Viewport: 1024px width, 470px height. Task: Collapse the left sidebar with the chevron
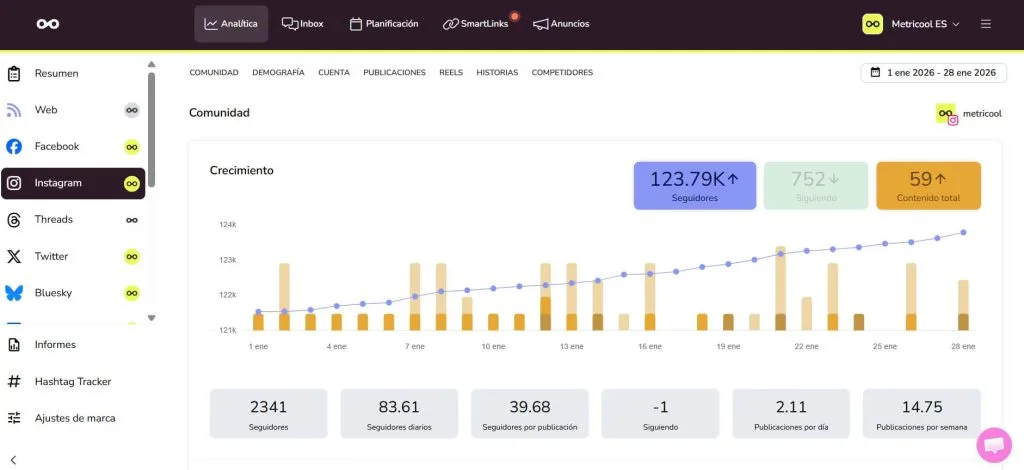click(x=14, y=459)
